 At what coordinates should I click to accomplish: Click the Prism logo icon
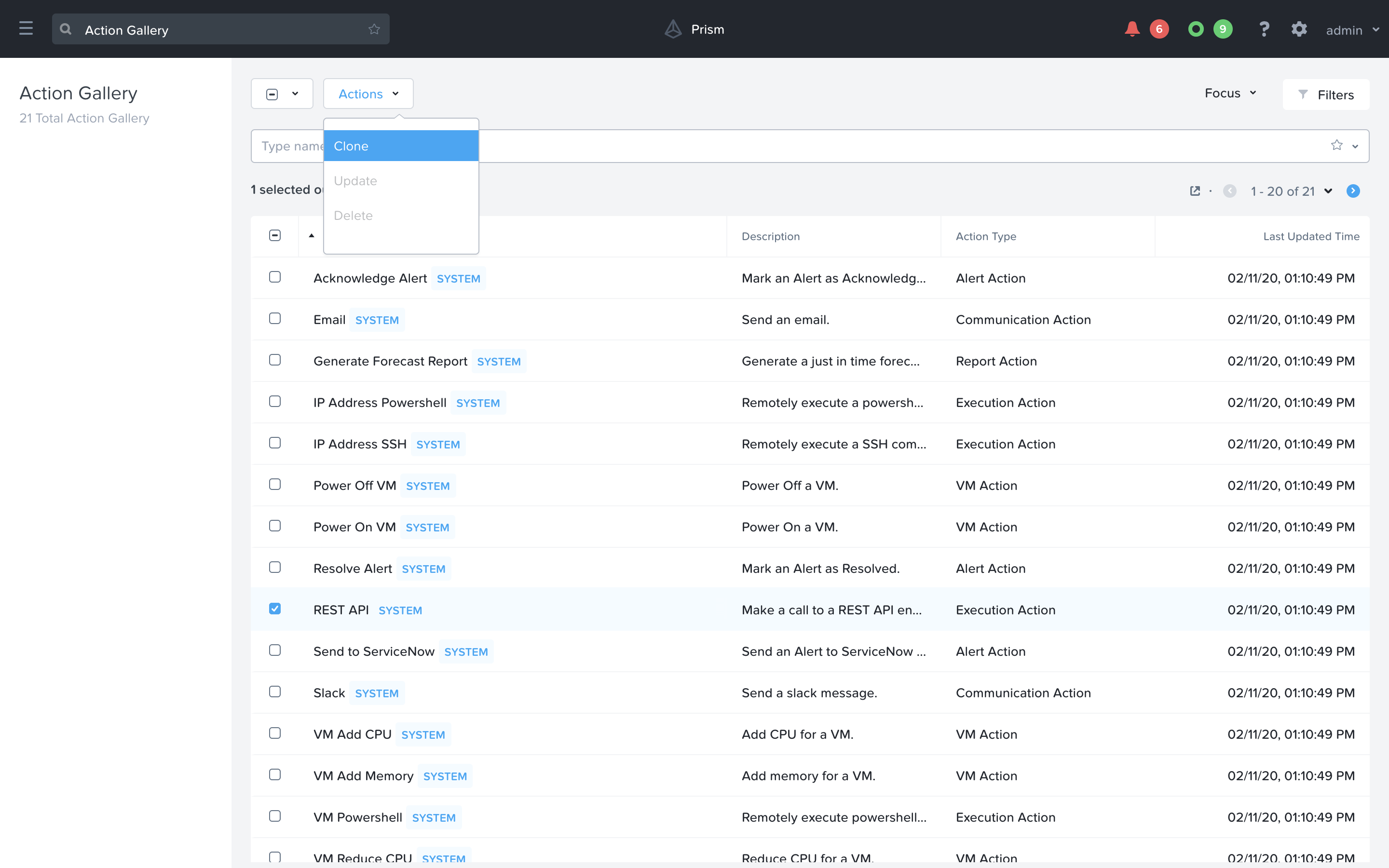tap(673, 29)
